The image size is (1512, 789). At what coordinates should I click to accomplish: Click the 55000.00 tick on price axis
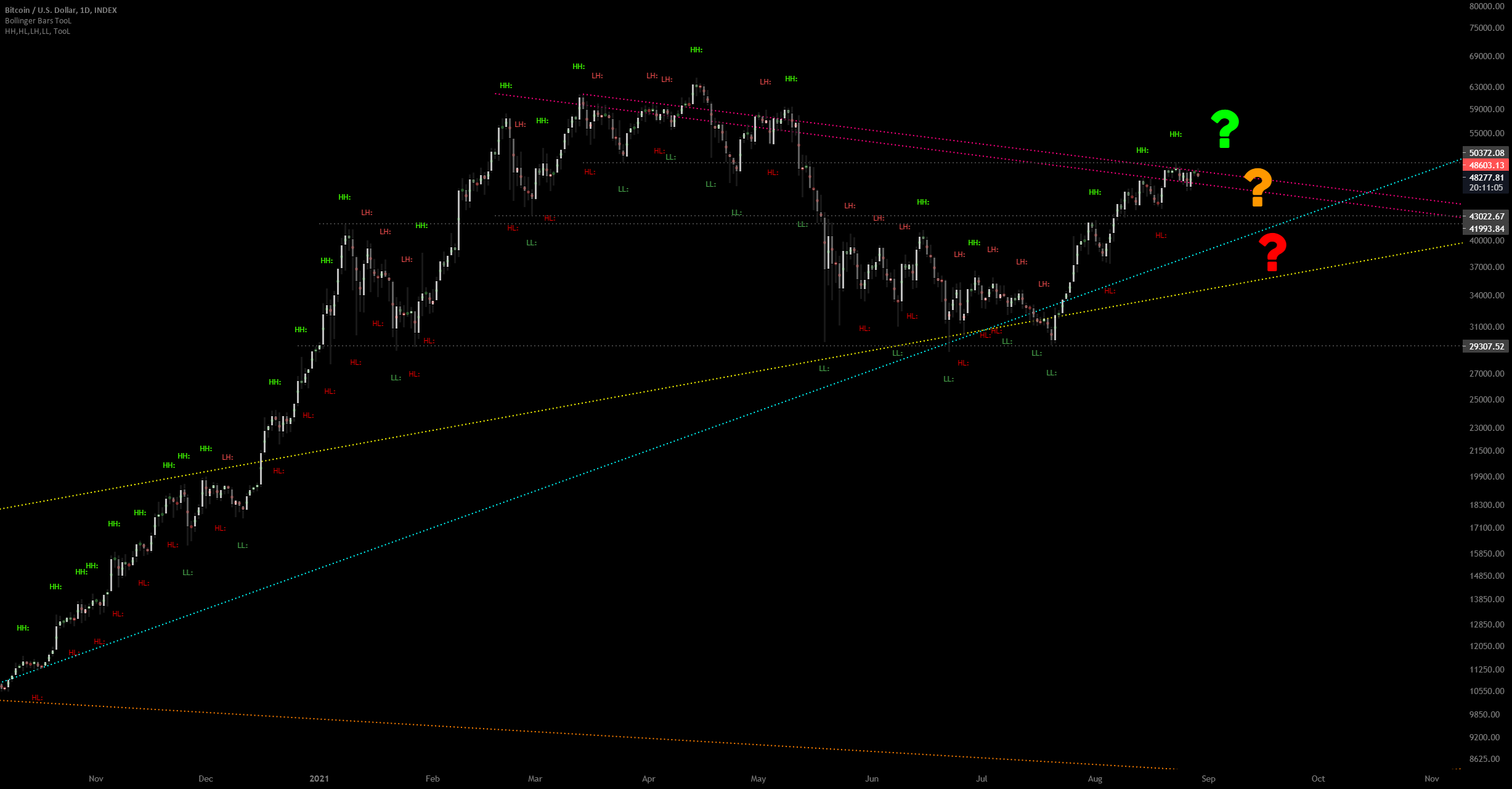point(1487,133)
